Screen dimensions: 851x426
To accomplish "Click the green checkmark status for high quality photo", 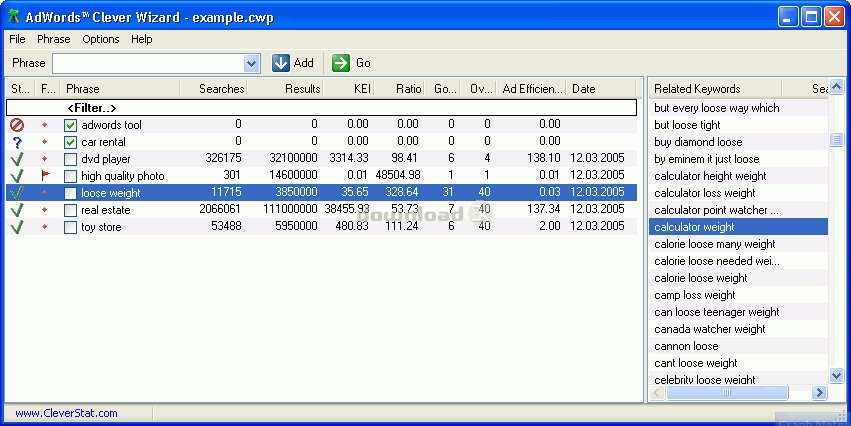I will pos(17,176).
